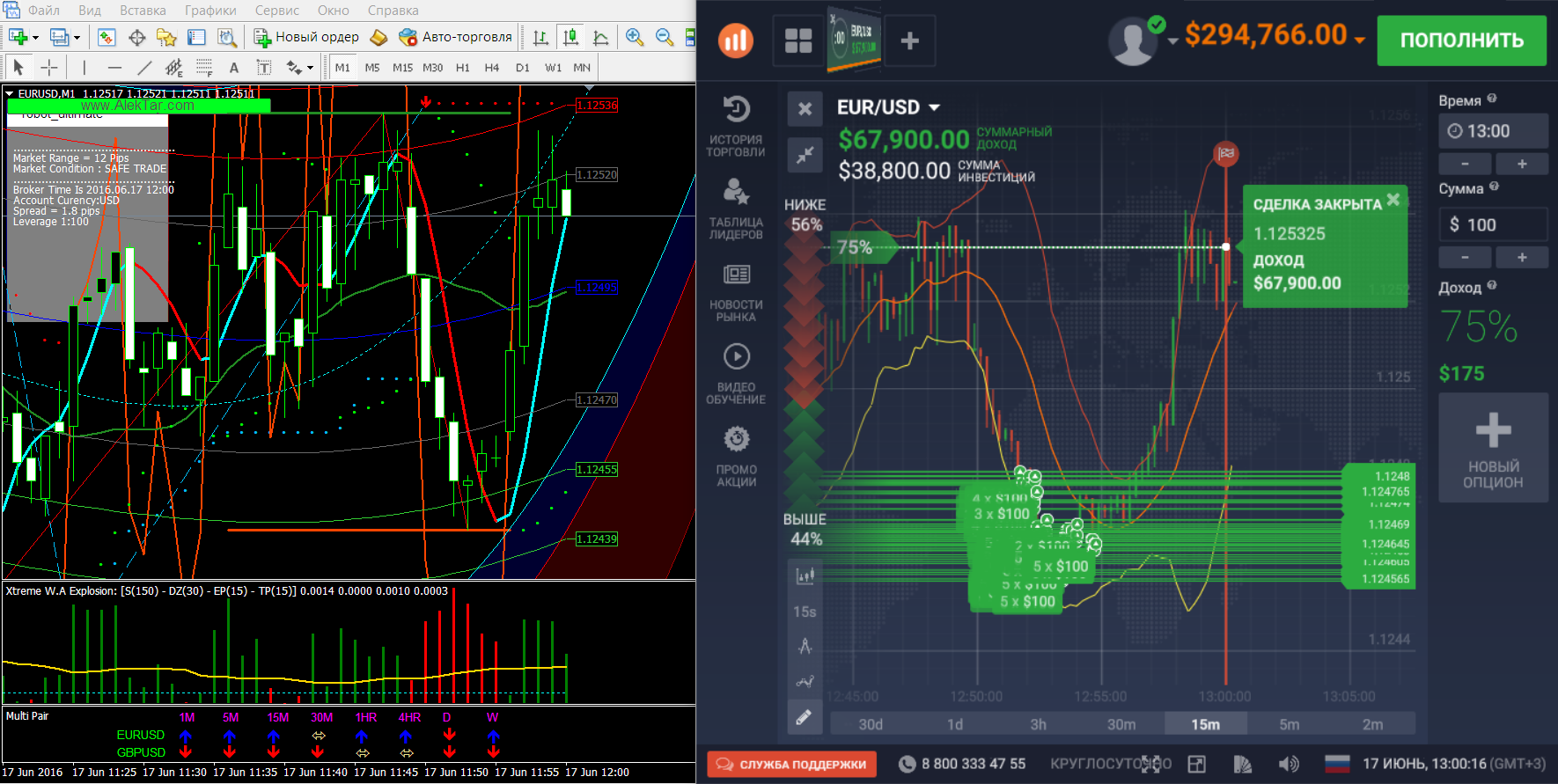The width and height of the screenshot is (1558, 784).
Task: Mute sound with the speaker icon
Action: click(x=1289, y=764)
